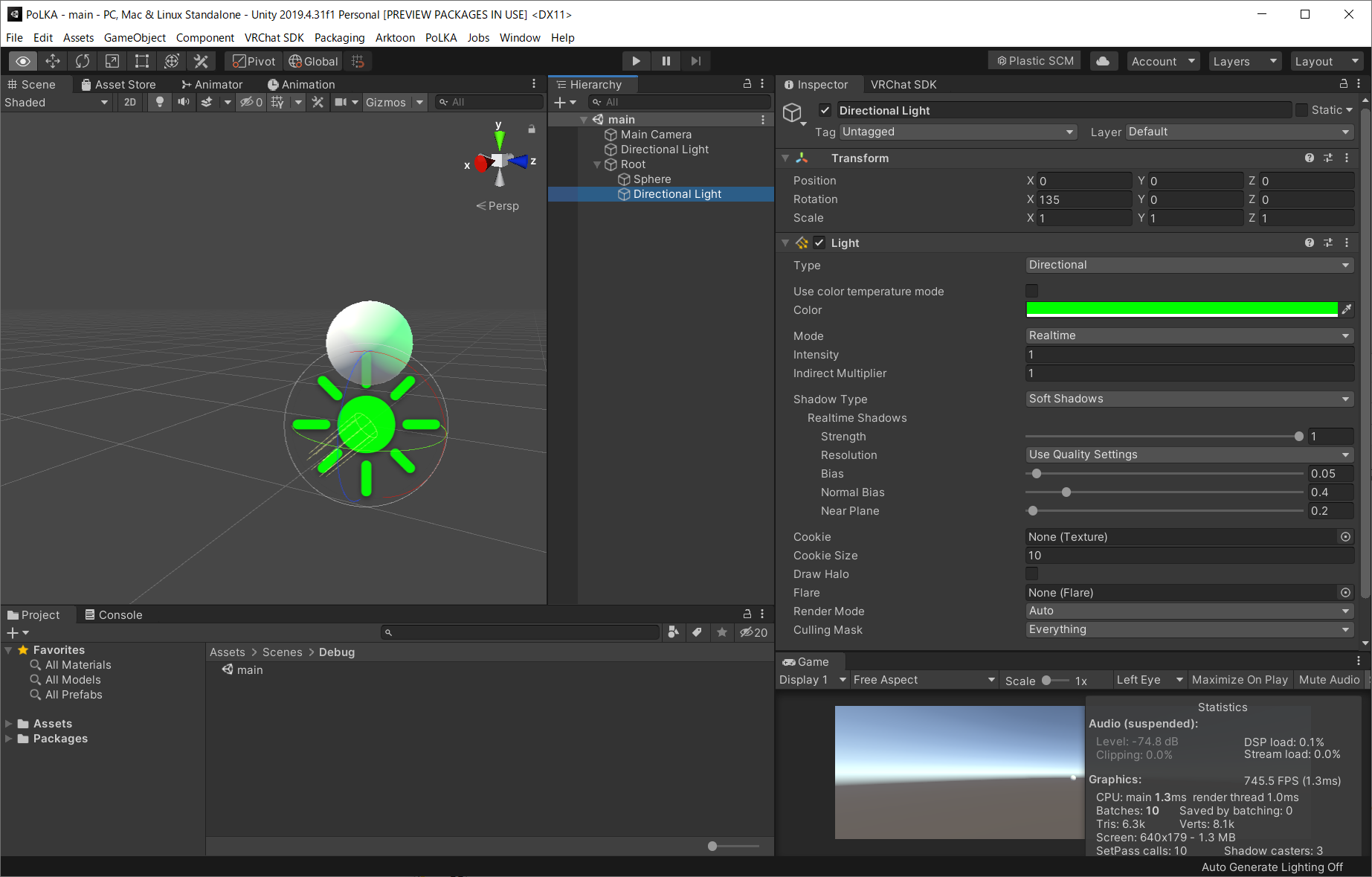Open Light component help icon
Screen dimensions: 1372x877
[x=1309, y=242]
